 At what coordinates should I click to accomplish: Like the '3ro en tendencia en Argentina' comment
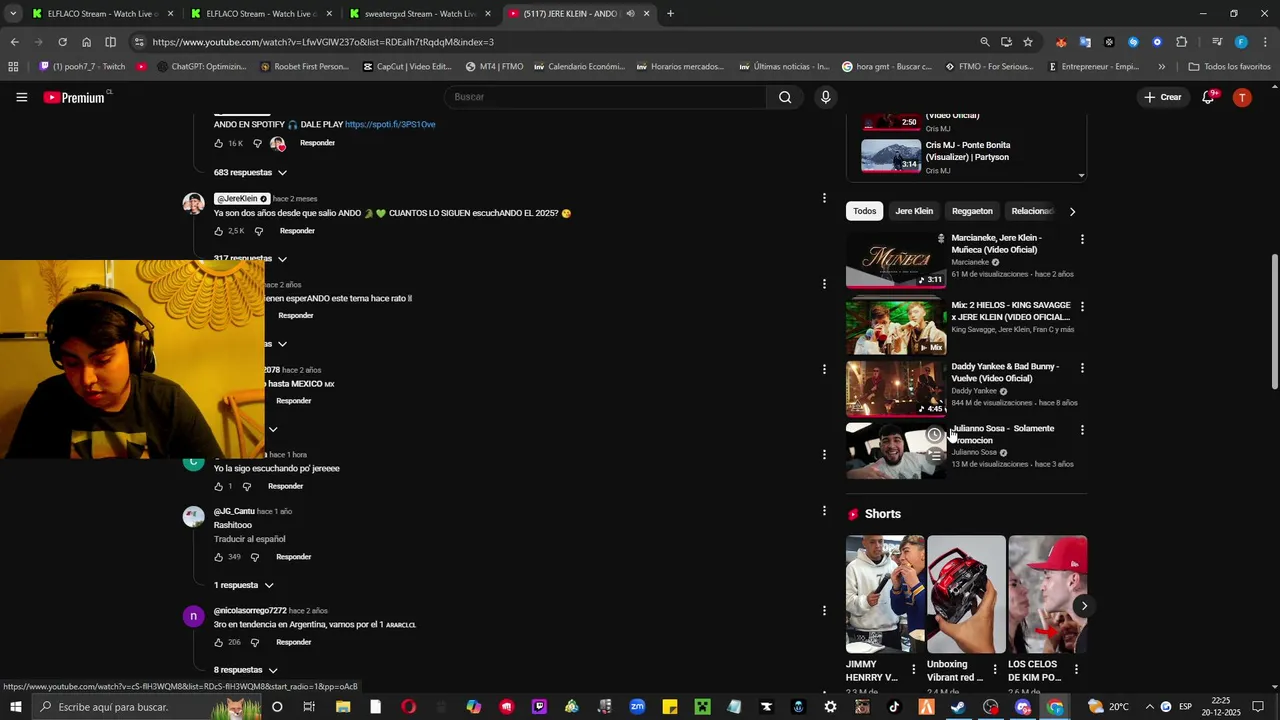[x=218, y=642]
